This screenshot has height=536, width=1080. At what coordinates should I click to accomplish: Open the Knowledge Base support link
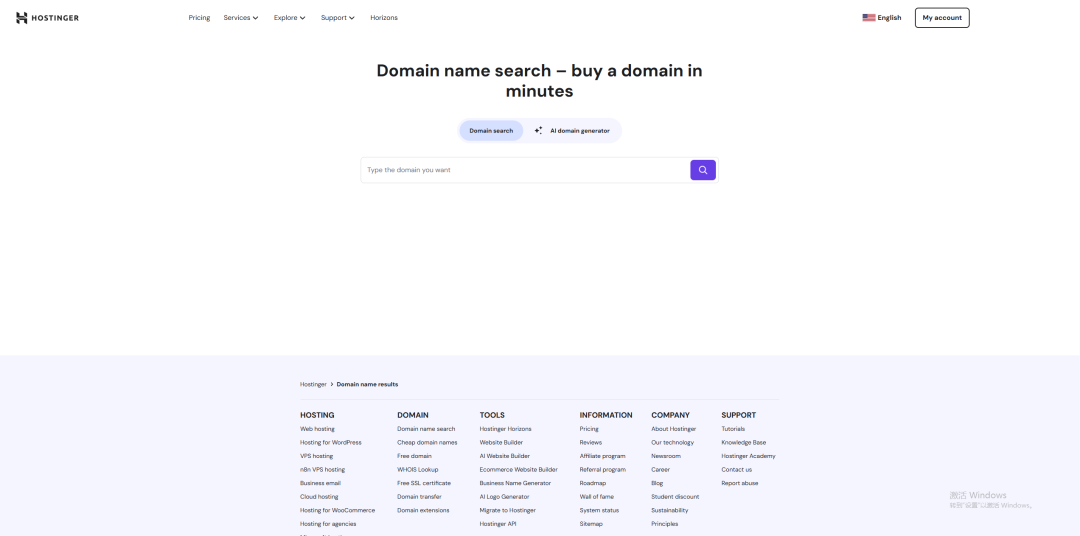[x=743, y=443]
